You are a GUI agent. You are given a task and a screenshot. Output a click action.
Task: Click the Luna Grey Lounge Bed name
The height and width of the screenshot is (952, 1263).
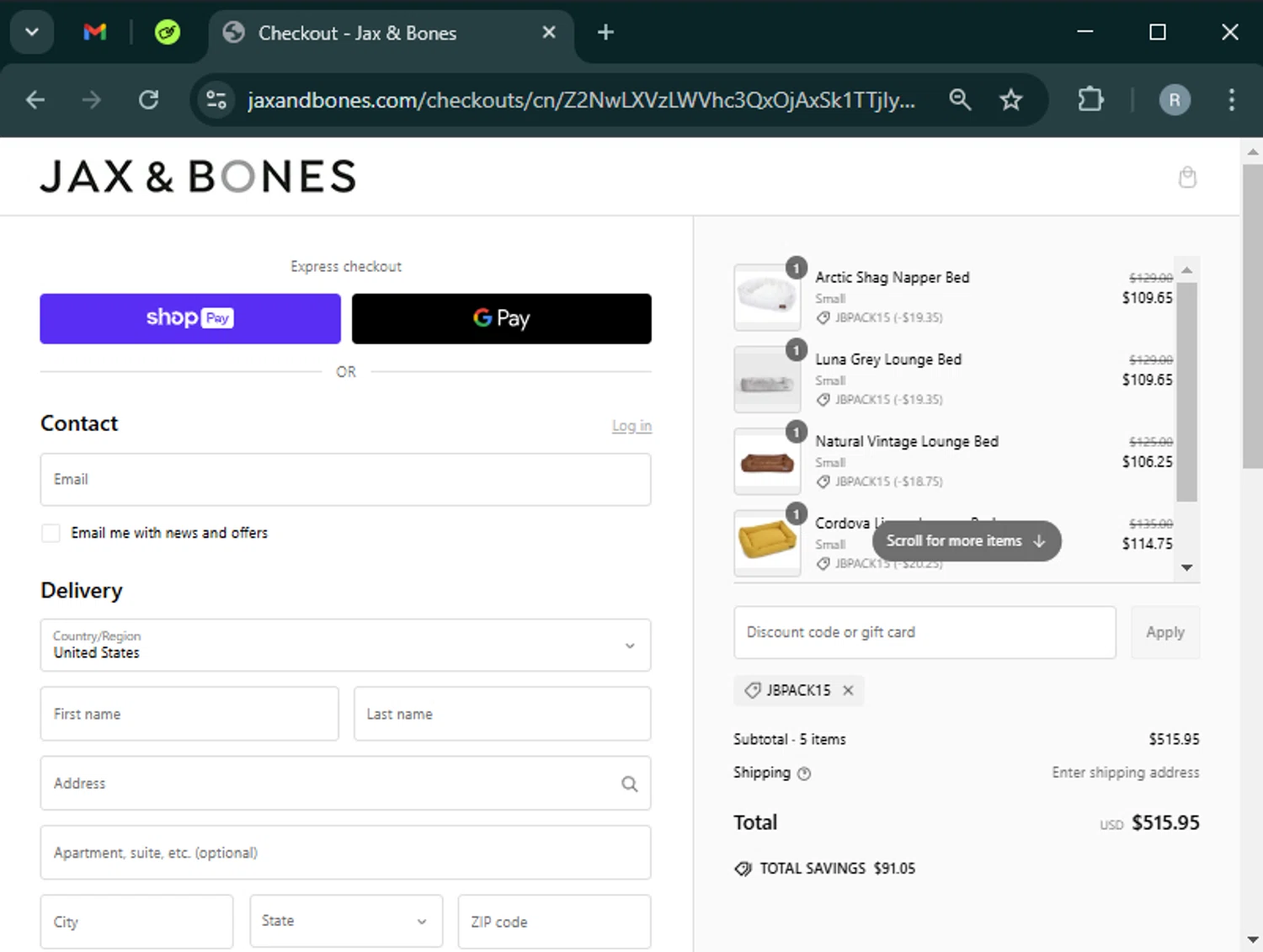pyautogui.click(x=888, y=359)
